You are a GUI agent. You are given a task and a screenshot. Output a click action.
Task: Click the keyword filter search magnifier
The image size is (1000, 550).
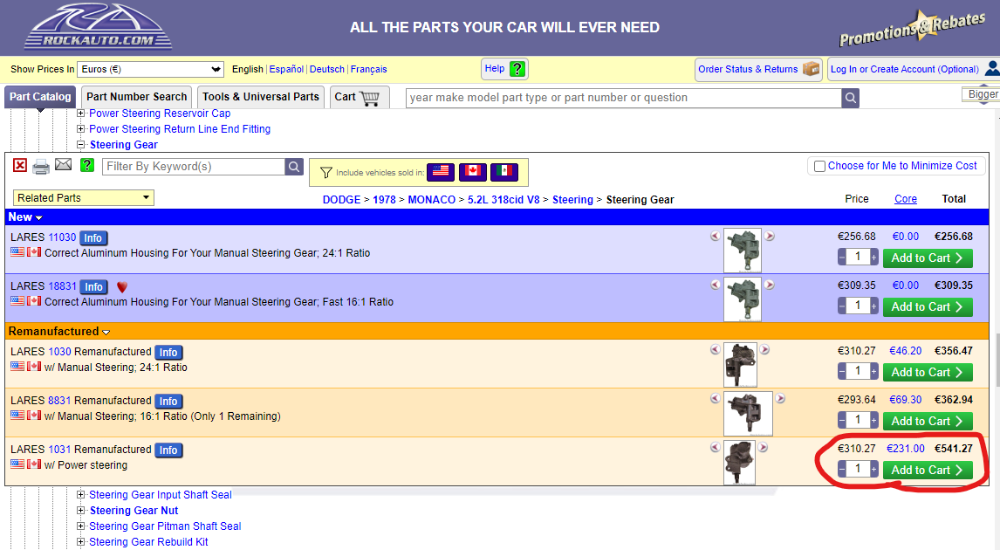[293, 167]
